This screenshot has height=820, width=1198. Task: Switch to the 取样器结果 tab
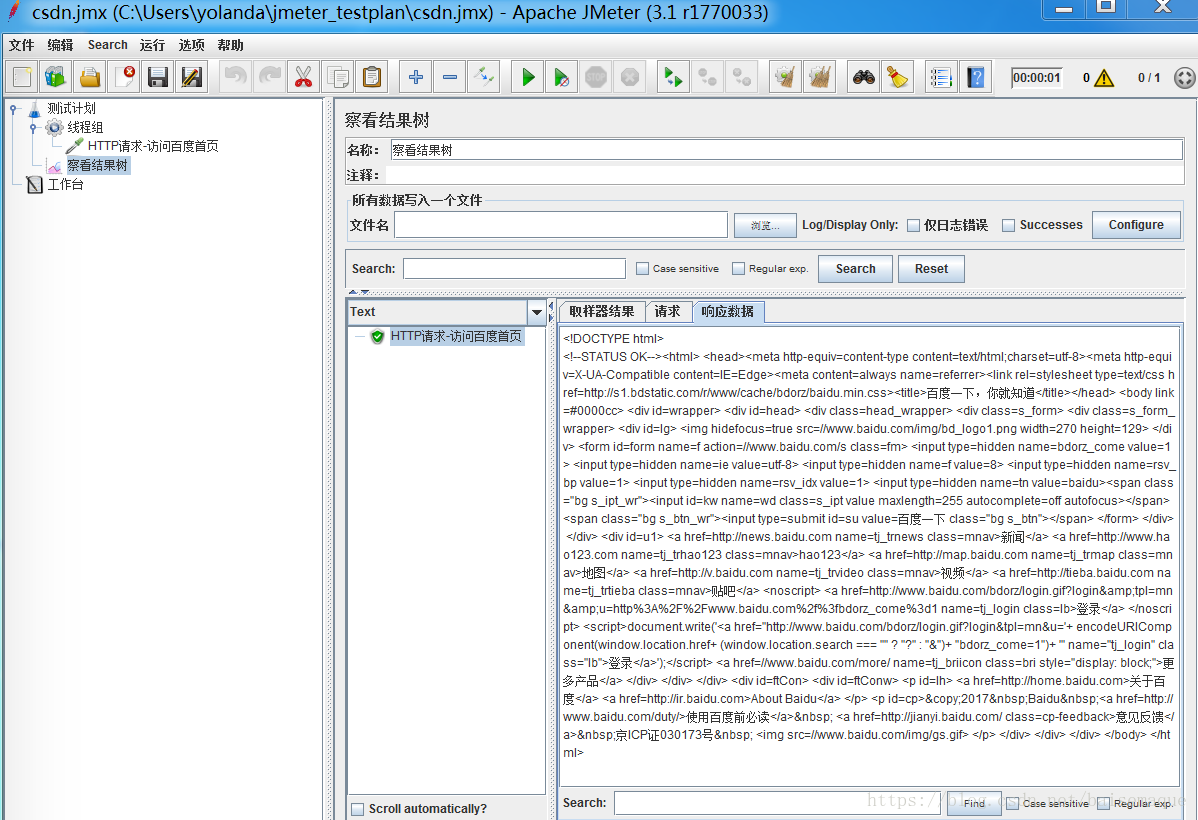pyautogui.click(x=602, y=312)
